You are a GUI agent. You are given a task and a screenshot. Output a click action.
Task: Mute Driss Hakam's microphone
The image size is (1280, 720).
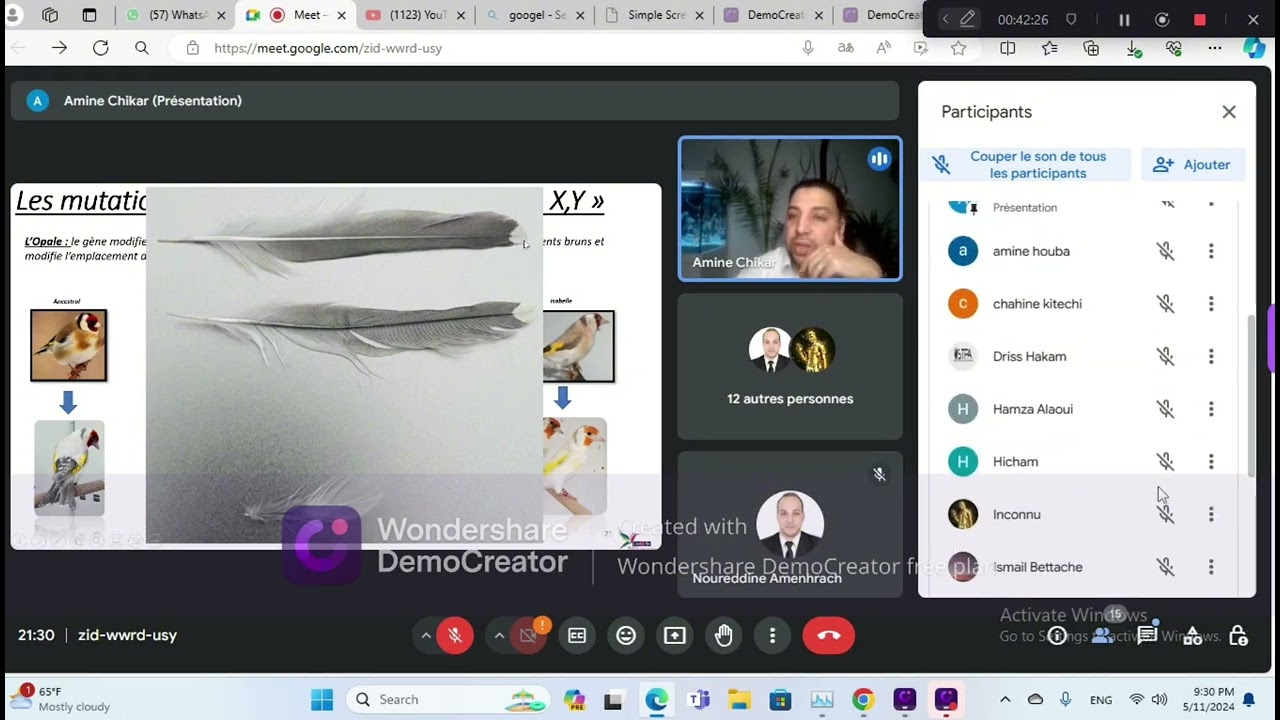1166,356
